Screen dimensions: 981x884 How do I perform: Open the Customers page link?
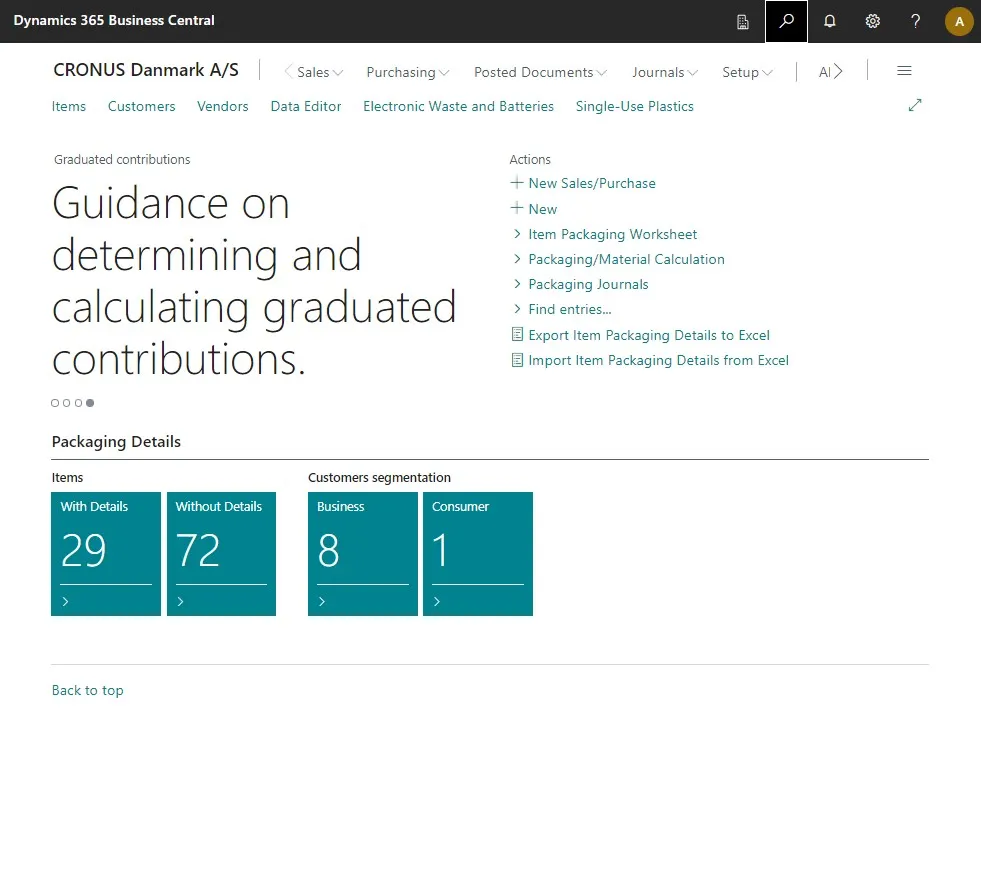pyautogui.click(x=141, y=106)
